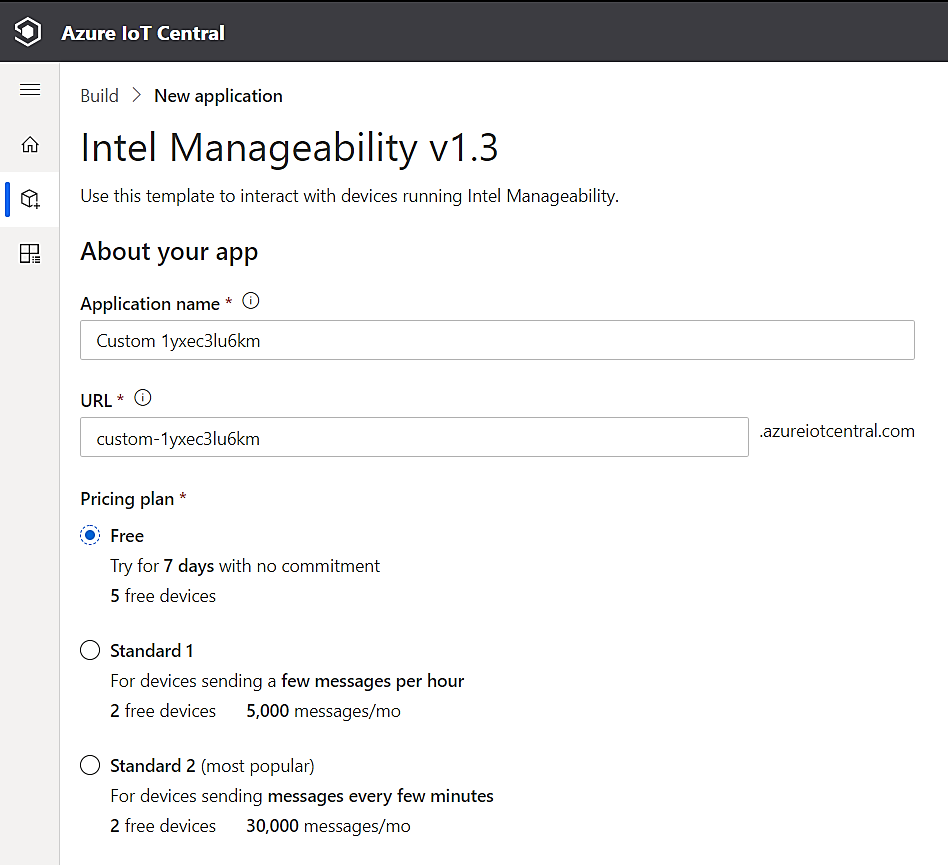Click the Standard 2 (most popular) label

tap(212, 766)
